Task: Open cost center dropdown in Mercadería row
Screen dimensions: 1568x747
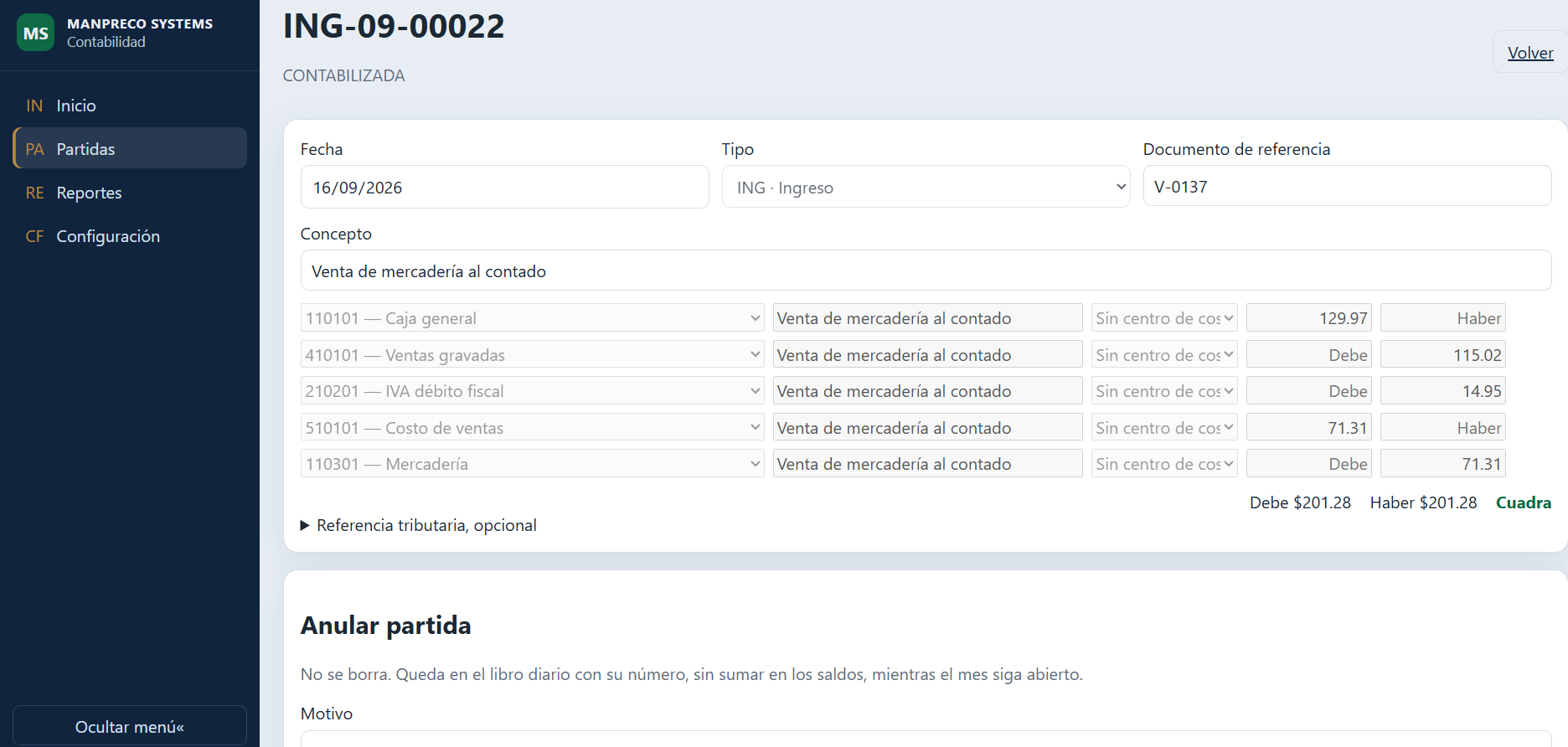Action: point(1164,464)
